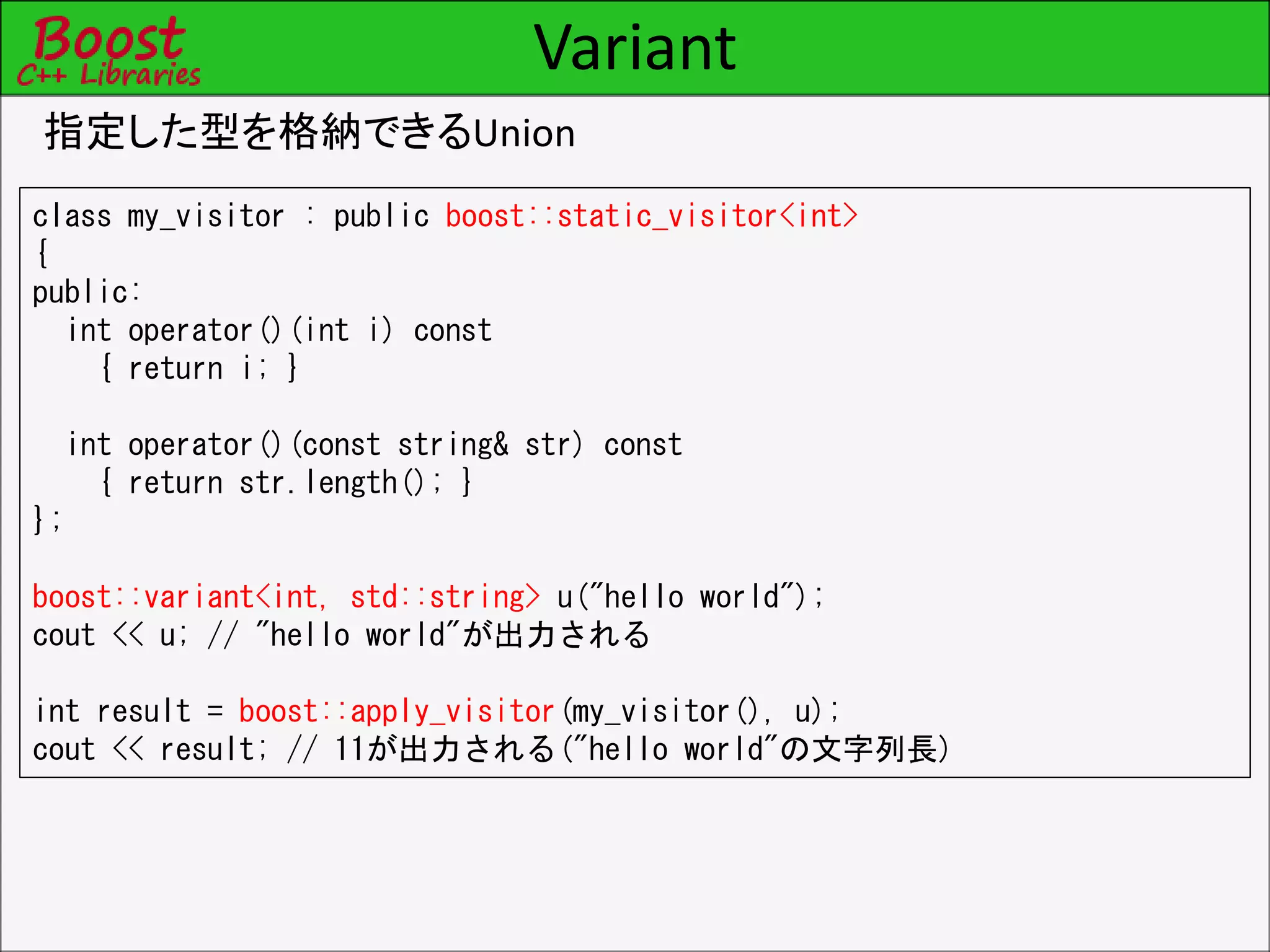Viewport: 1270px width, 952px height.
Task: Click the closing "};" line
Action: [47, 519]
